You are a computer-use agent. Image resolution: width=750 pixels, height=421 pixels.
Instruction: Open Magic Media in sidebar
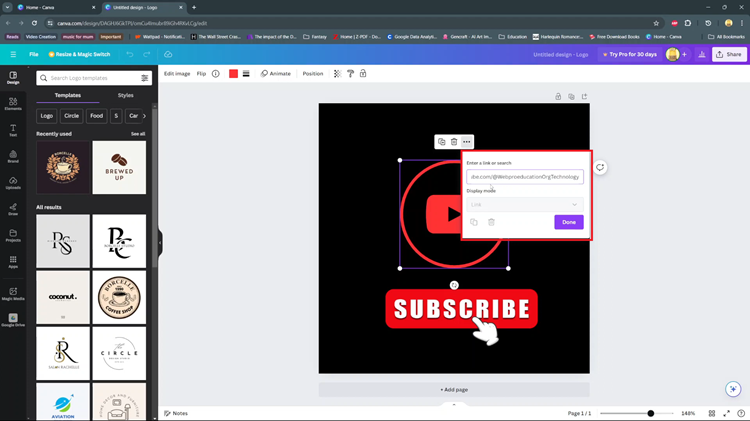13,294
